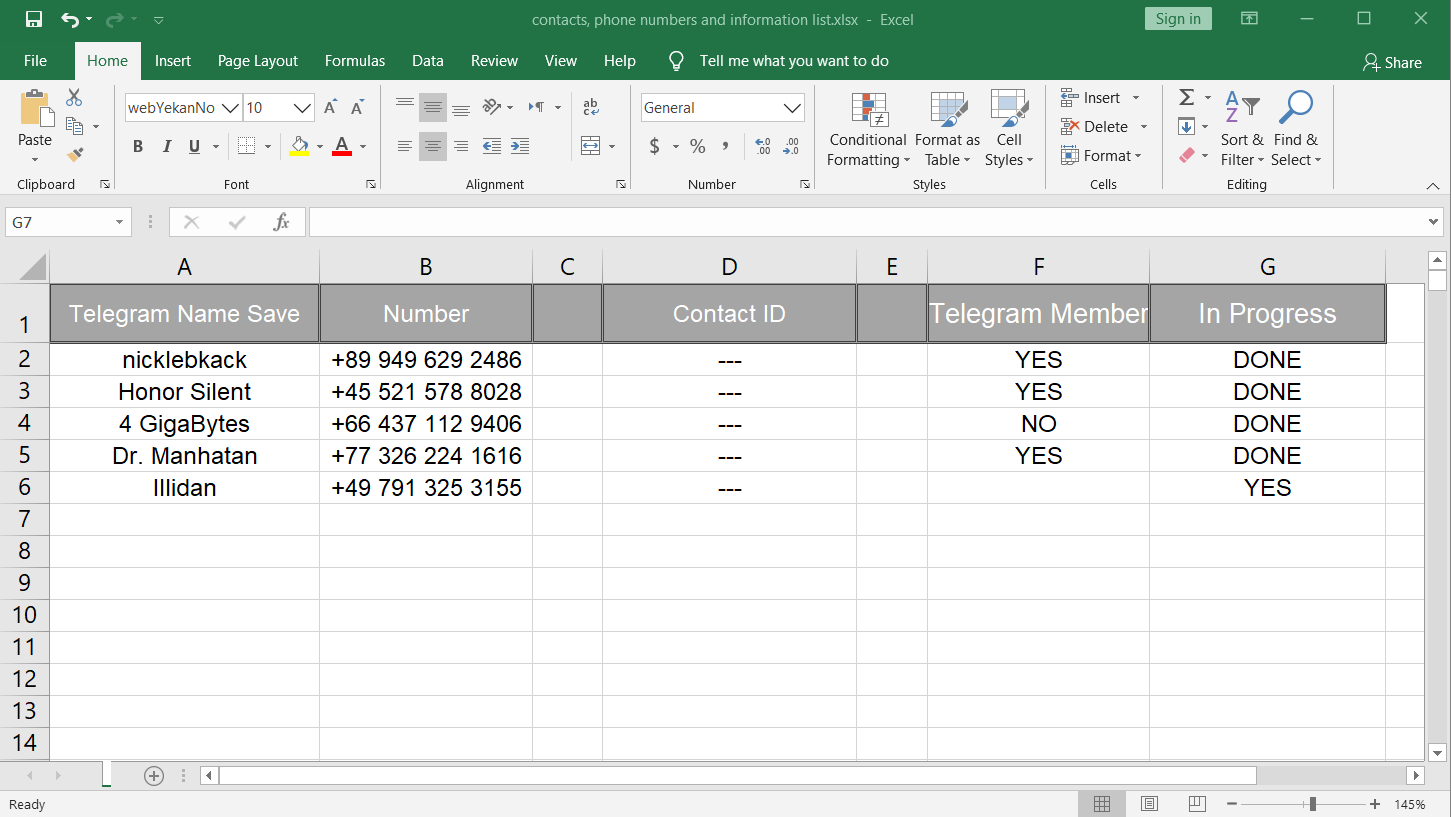Click the Share button
Screen dimensions: 1451x817
point(1391,62)
